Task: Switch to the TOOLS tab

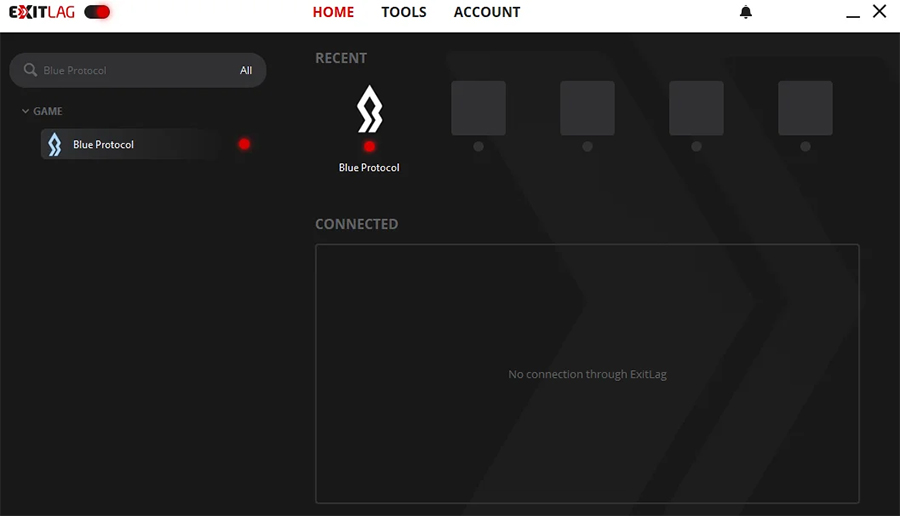Action: pos(404,12)
